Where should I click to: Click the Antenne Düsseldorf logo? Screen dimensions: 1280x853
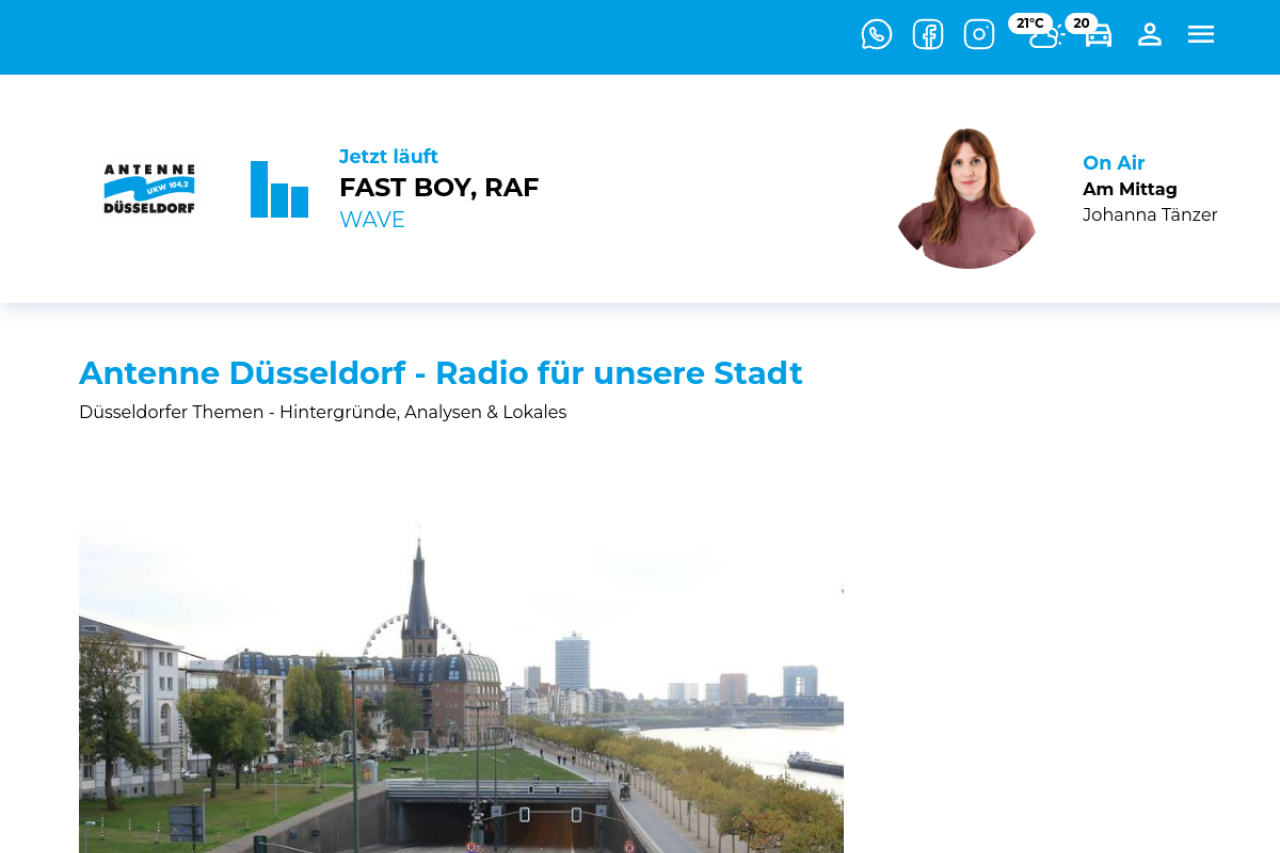[149, 189]
